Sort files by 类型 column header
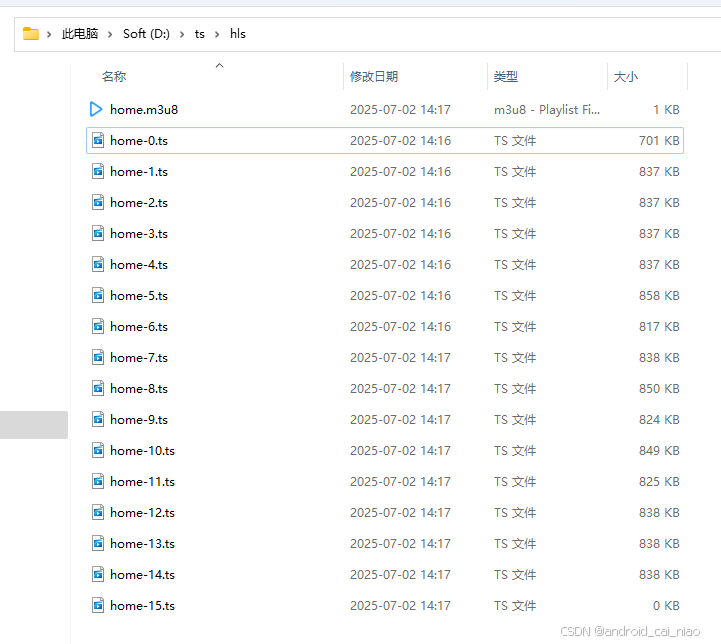721x644 pixels. [x=506, y=76]
